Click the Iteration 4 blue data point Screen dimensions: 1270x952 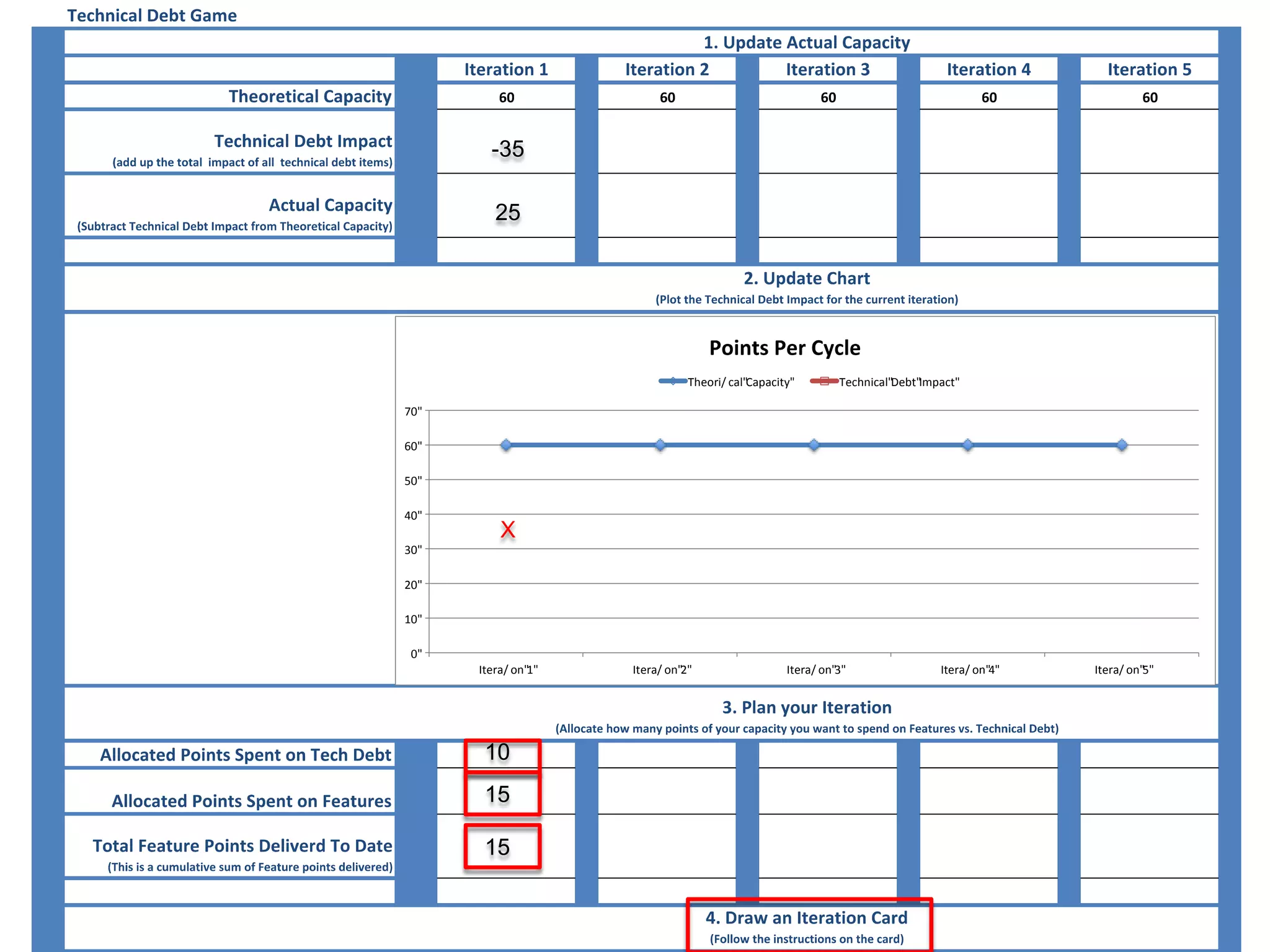[967, 445]
